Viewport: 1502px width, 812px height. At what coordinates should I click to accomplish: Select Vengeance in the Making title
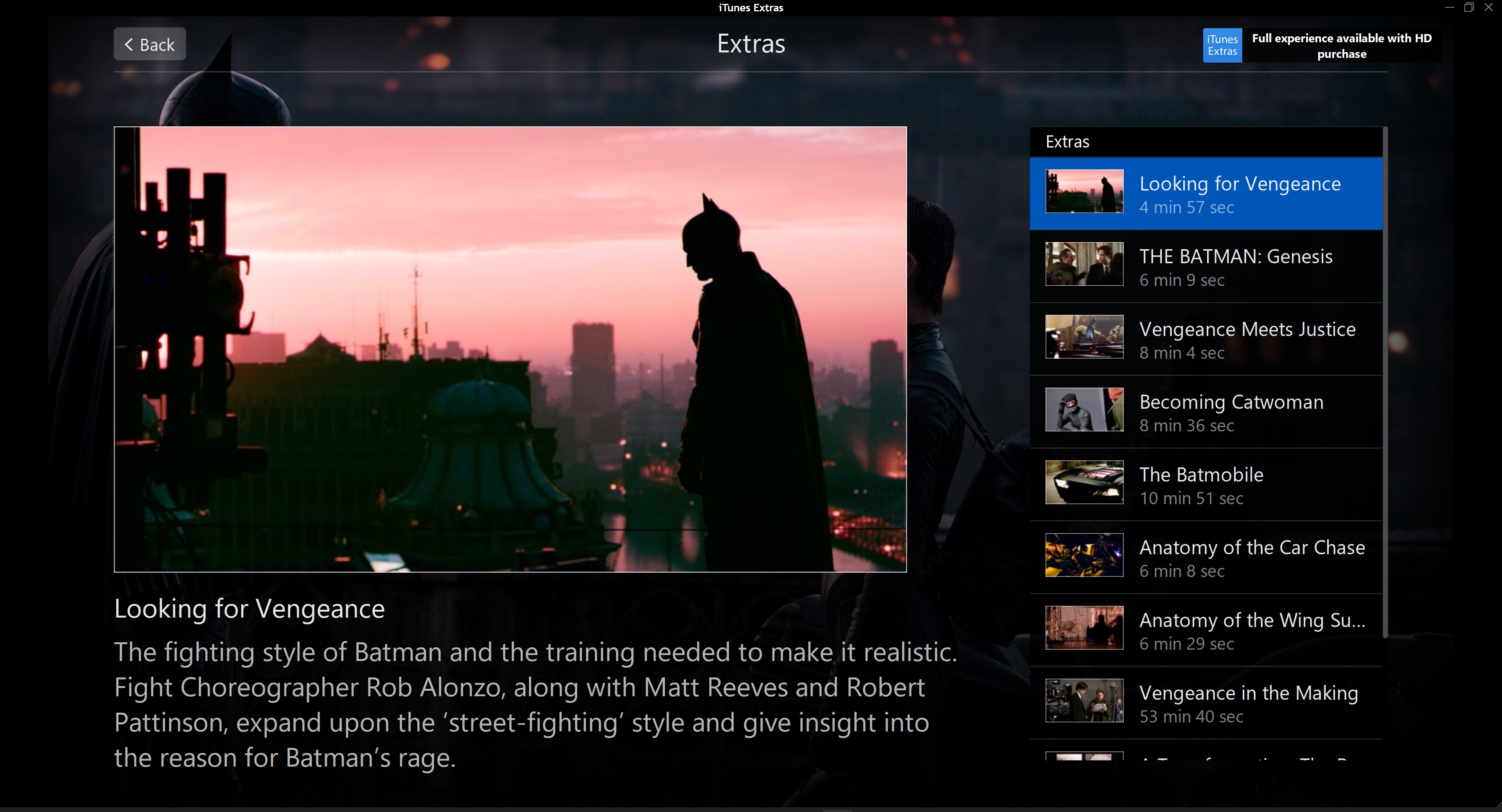click(1249, 693)
